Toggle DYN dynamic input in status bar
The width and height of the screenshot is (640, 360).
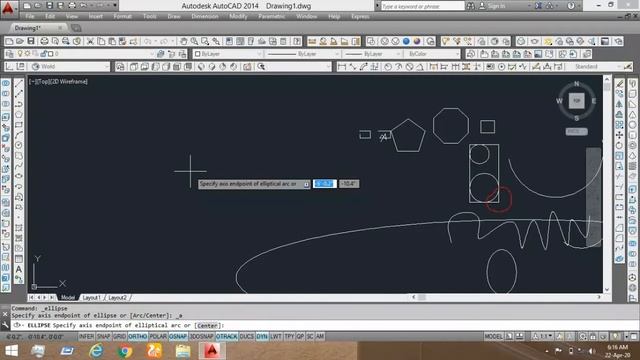pyautogui.click(x=262, y=336)
